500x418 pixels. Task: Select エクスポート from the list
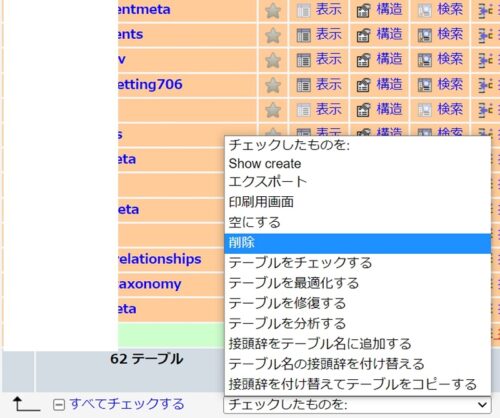click(x=268, y=182)
